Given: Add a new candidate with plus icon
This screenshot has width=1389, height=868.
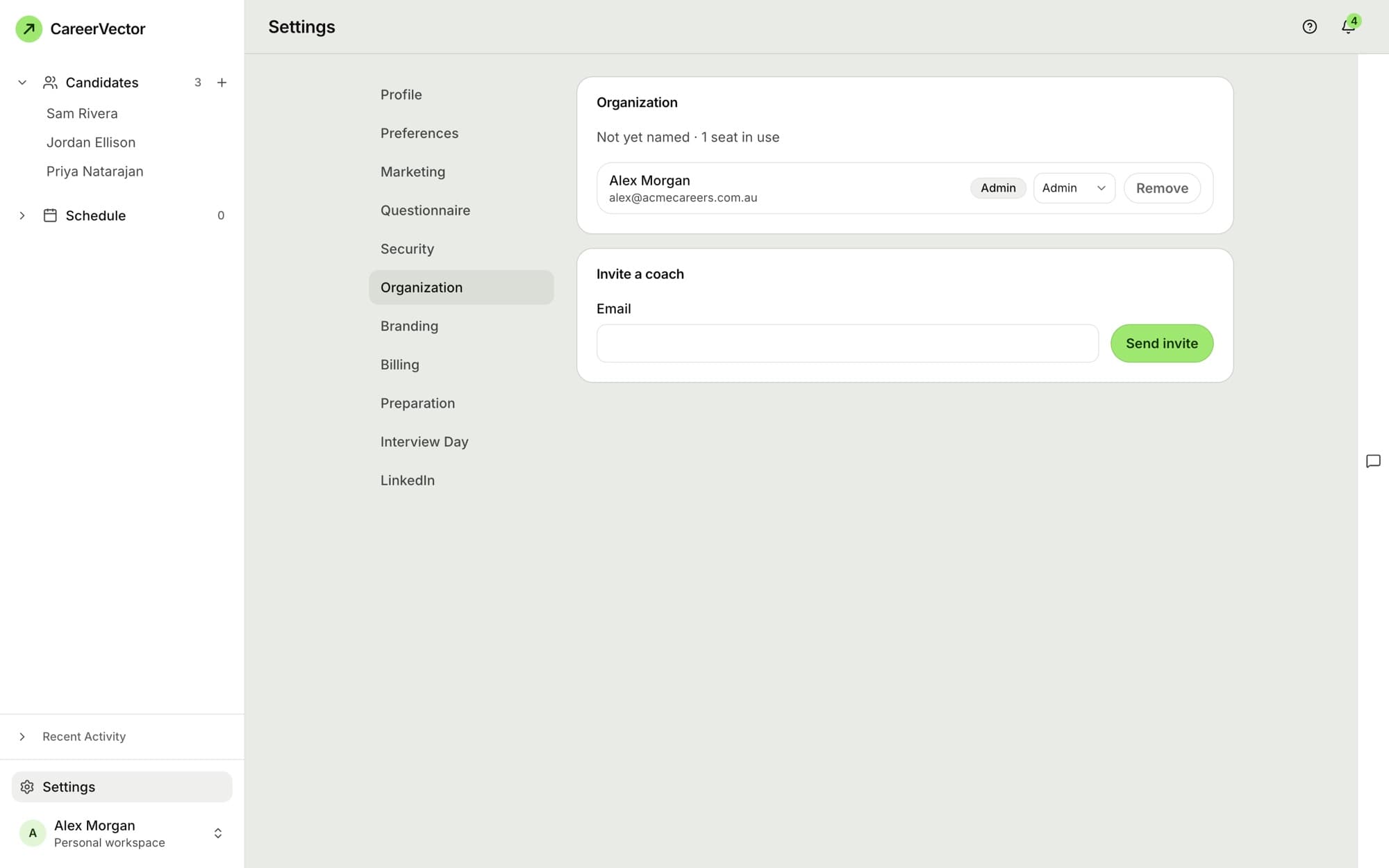Looking at the screenshot, I should (222, 83).
